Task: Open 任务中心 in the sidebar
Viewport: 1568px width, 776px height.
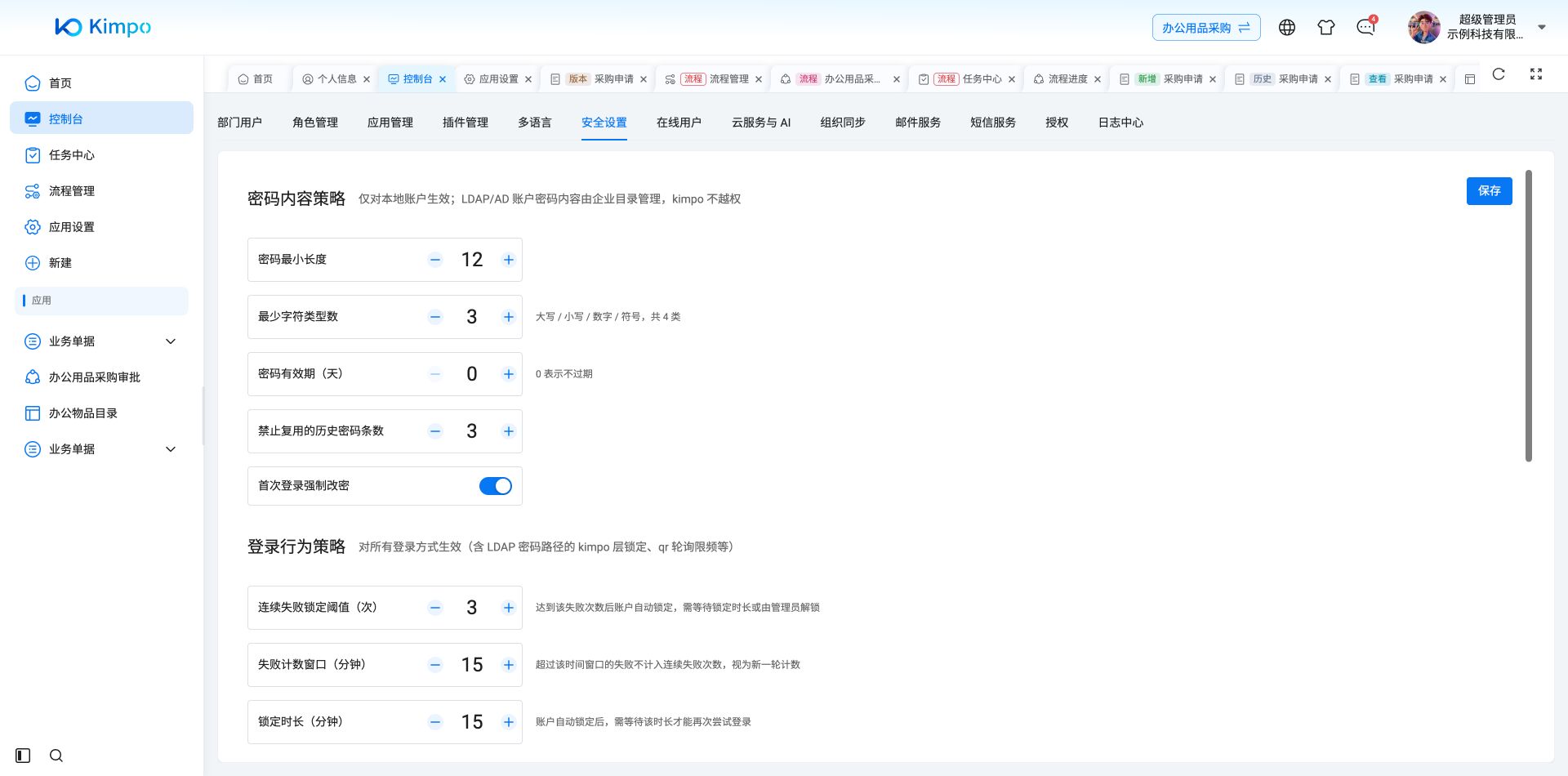Action: 101,155
